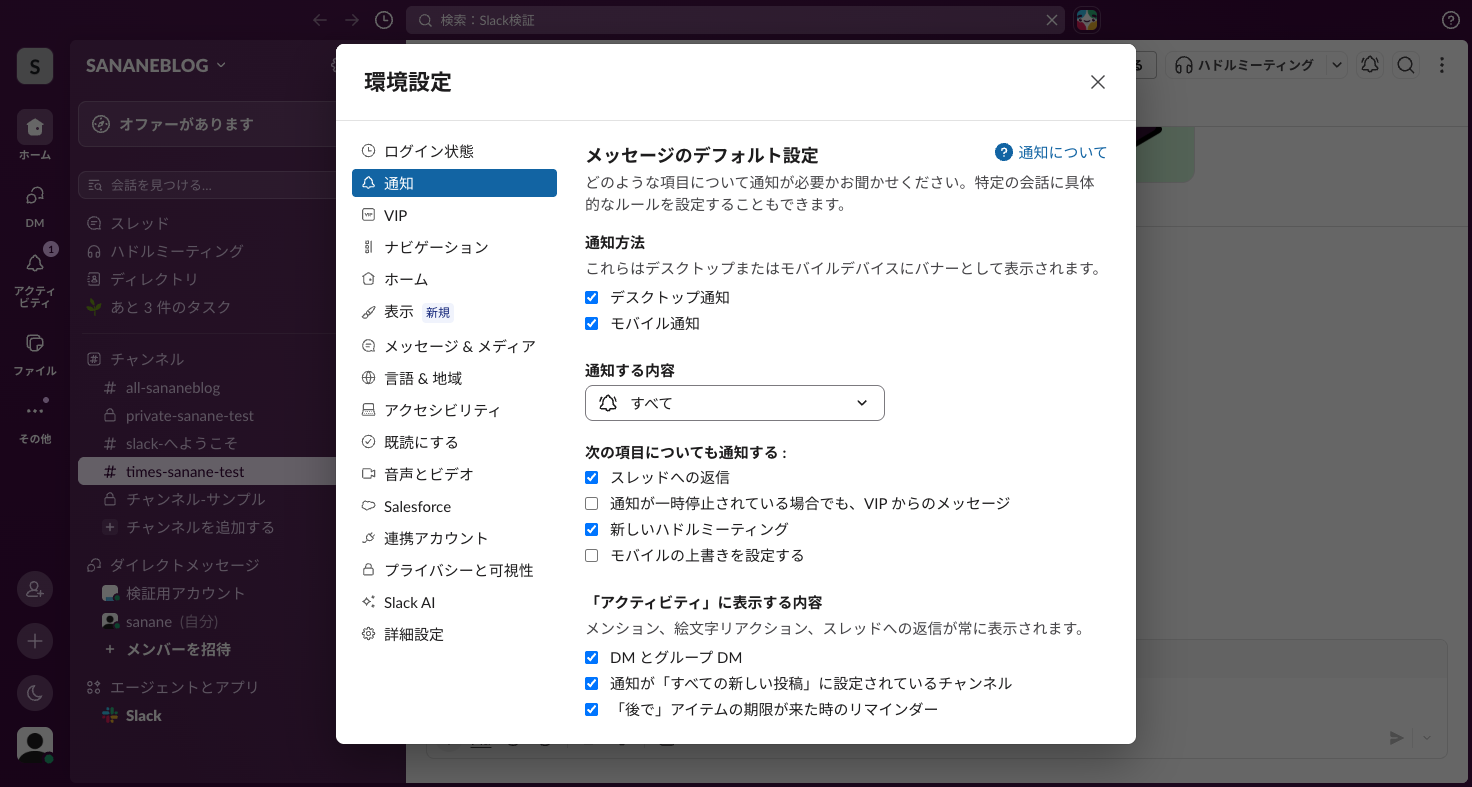Image resolution: width=1472 pixels, height=787 pixels.
Task: Open アクセシビリティ settings
Action: [454, 410]
